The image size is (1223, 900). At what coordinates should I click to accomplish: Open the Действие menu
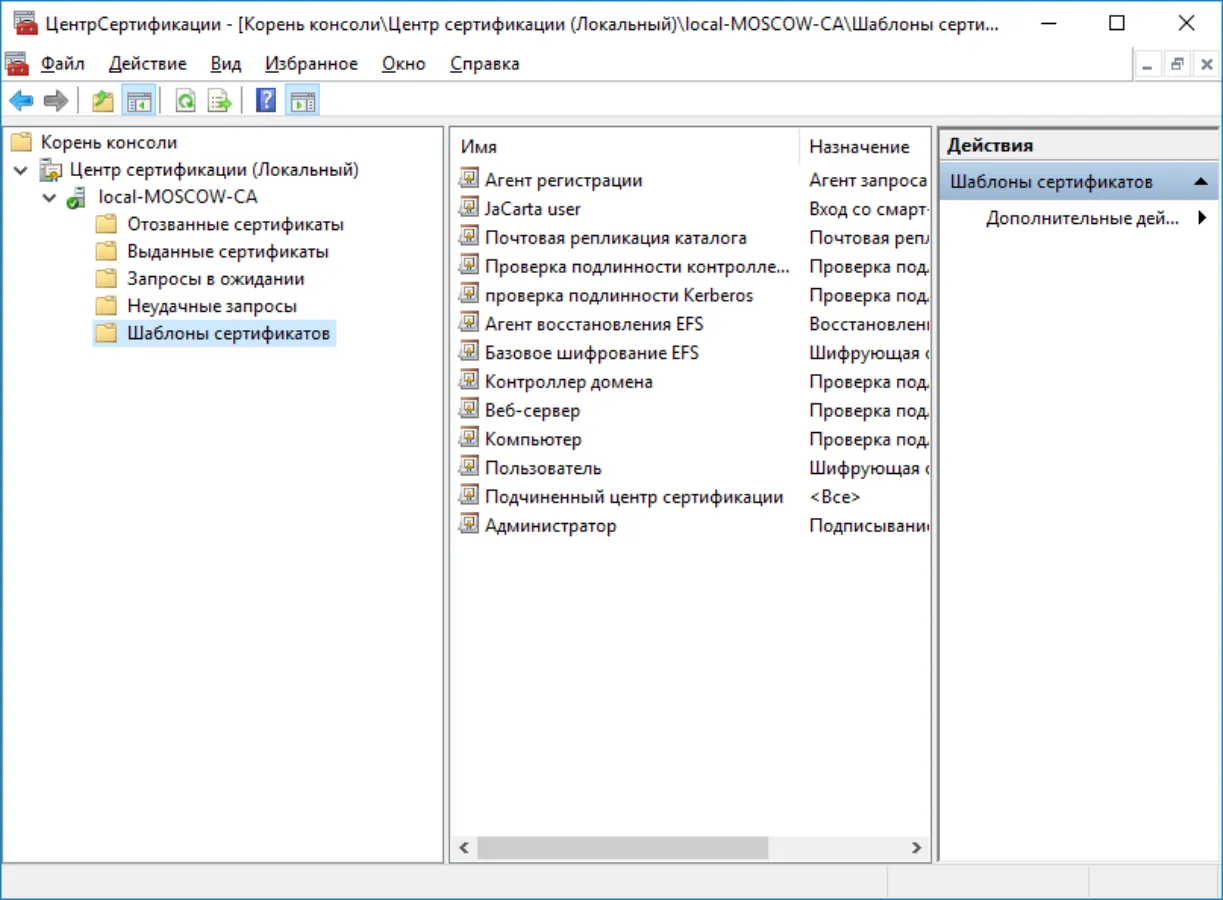coord(148,64)
